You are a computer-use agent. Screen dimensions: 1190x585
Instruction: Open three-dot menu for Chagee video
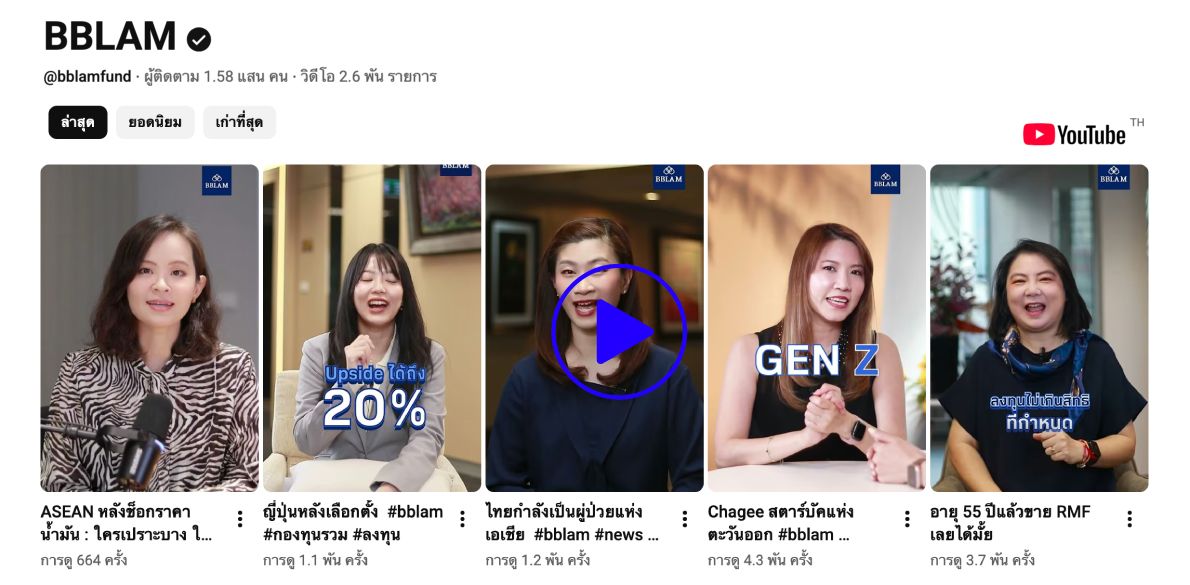907,519
